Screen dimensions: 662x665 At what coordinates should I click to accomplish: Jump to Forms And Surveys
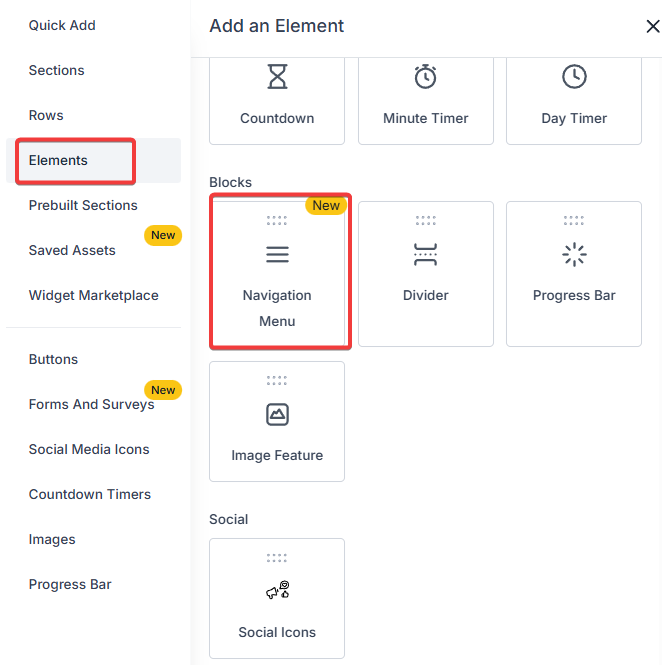tap(91, 404)
